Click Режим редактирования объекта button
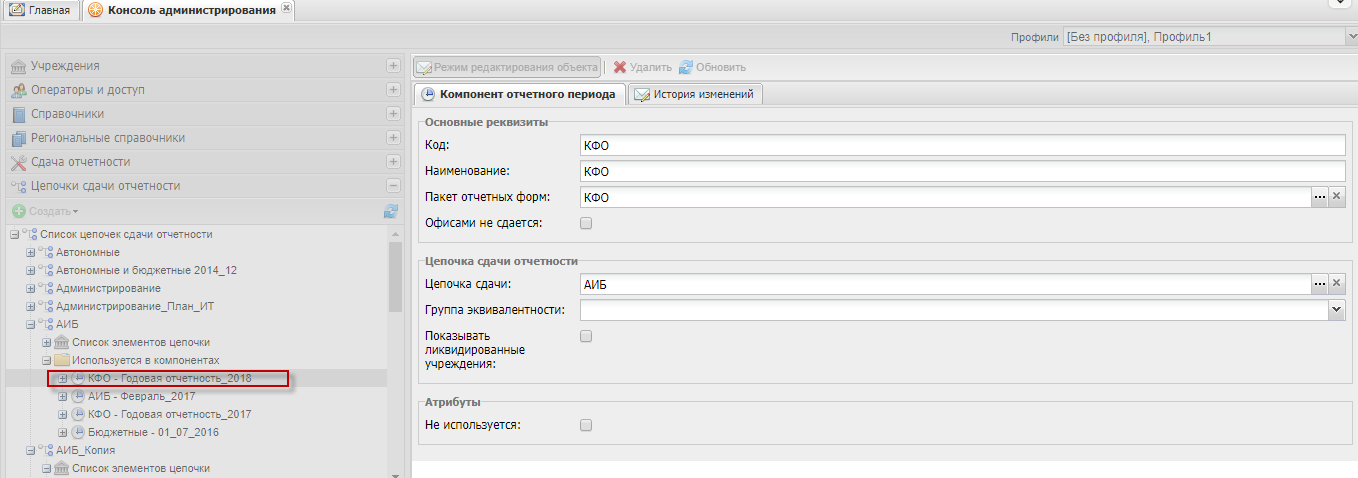 pyautogui.click(x=507, y=67)
